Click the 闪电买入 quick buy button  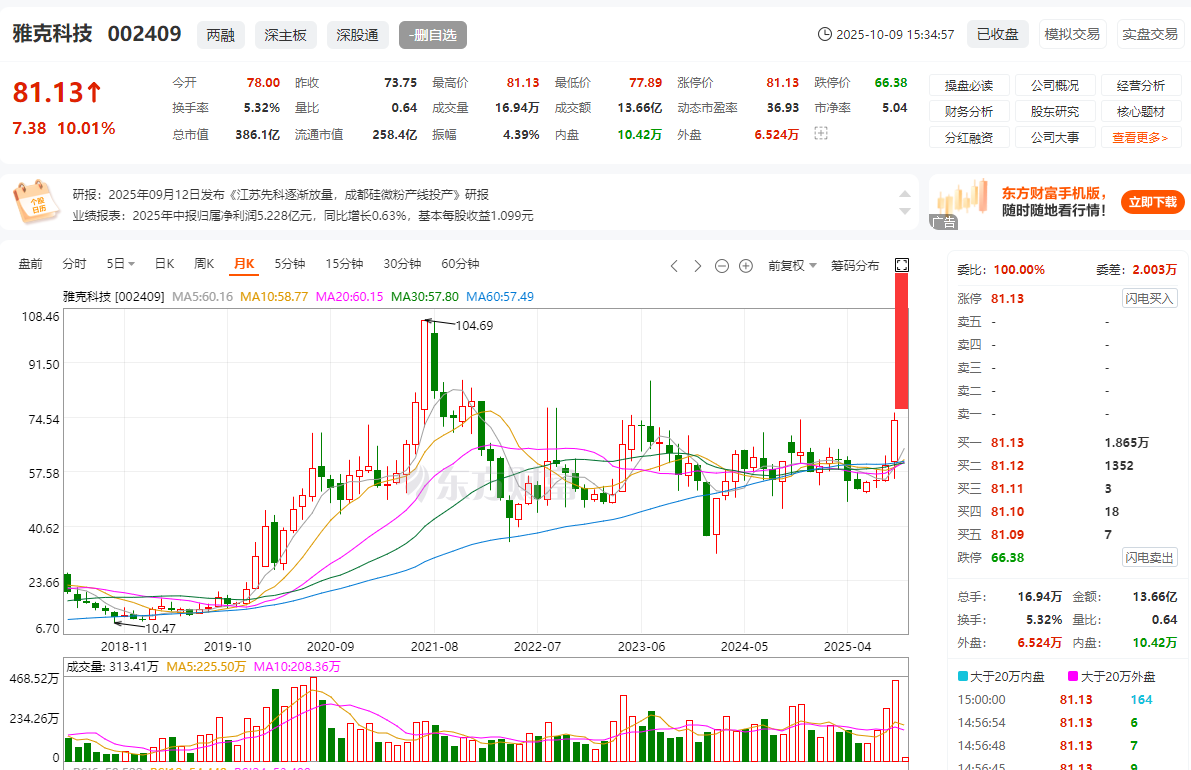pyautogui.click(x=1149, y=298)
